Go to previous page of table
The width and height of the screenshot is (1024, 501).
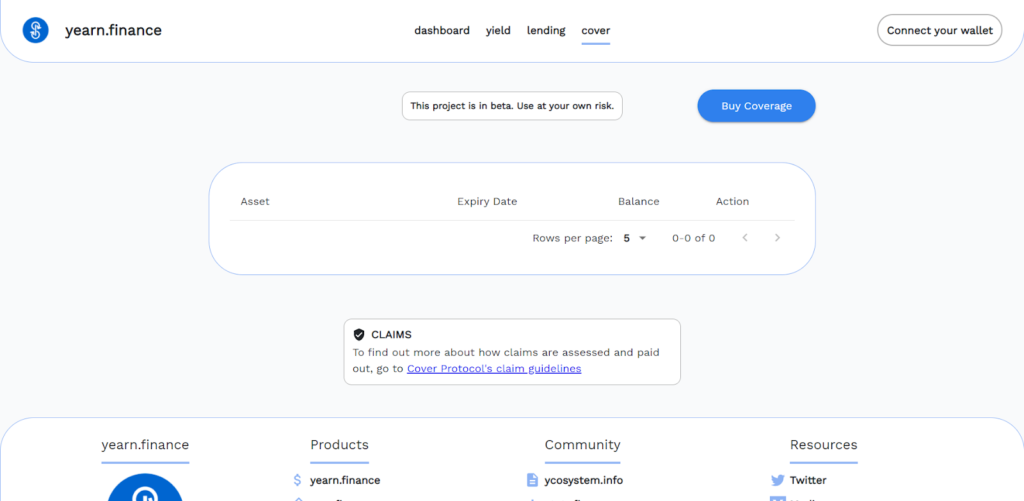pyautogui.click(x=744, y=238)
